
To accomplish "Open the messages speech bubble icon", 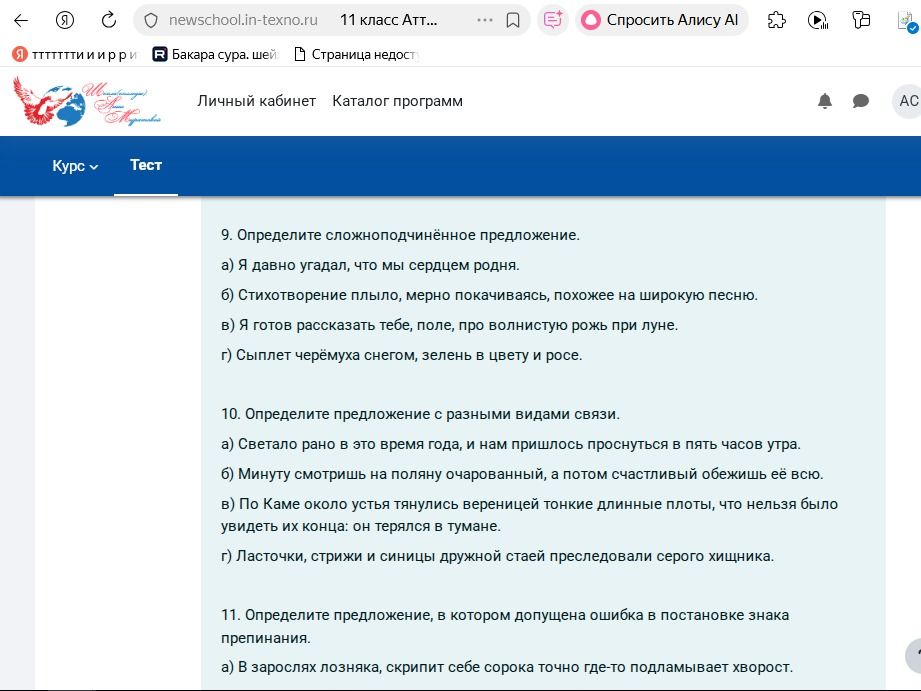I will [x=861, y=101].
